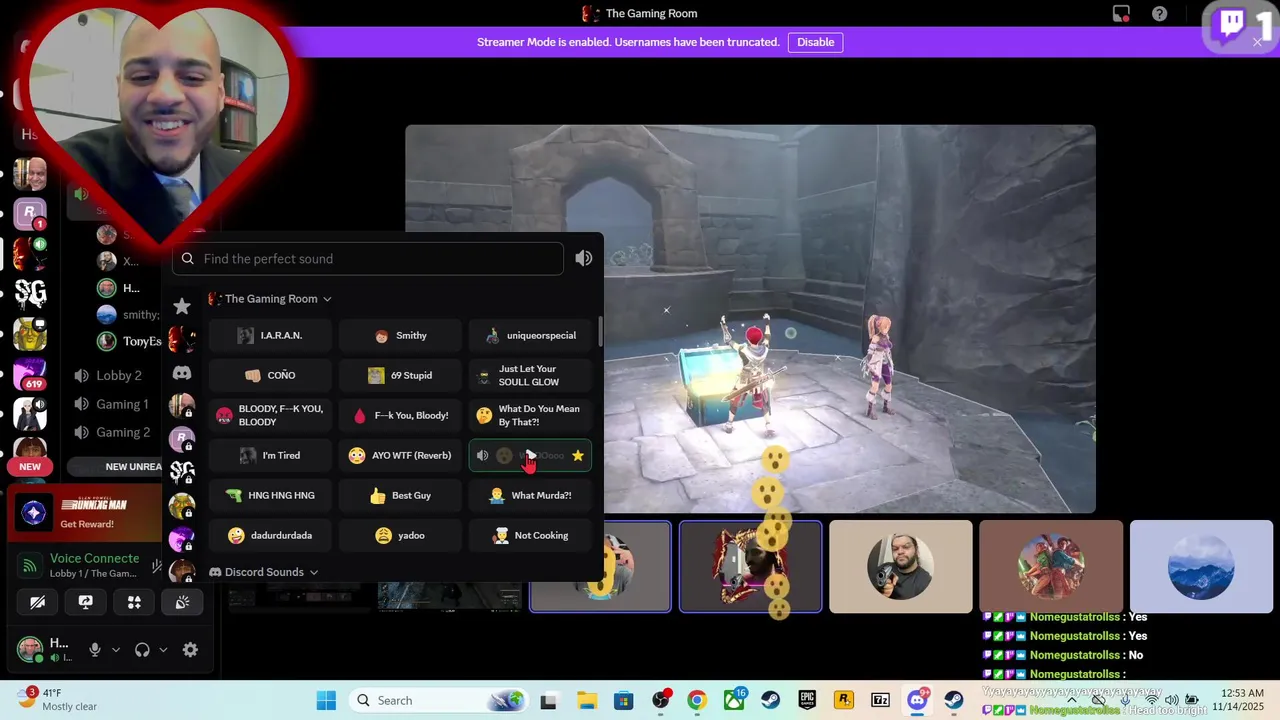1280x720 pixels.
Task: Open the Windows Start menu
Action: 326,700
